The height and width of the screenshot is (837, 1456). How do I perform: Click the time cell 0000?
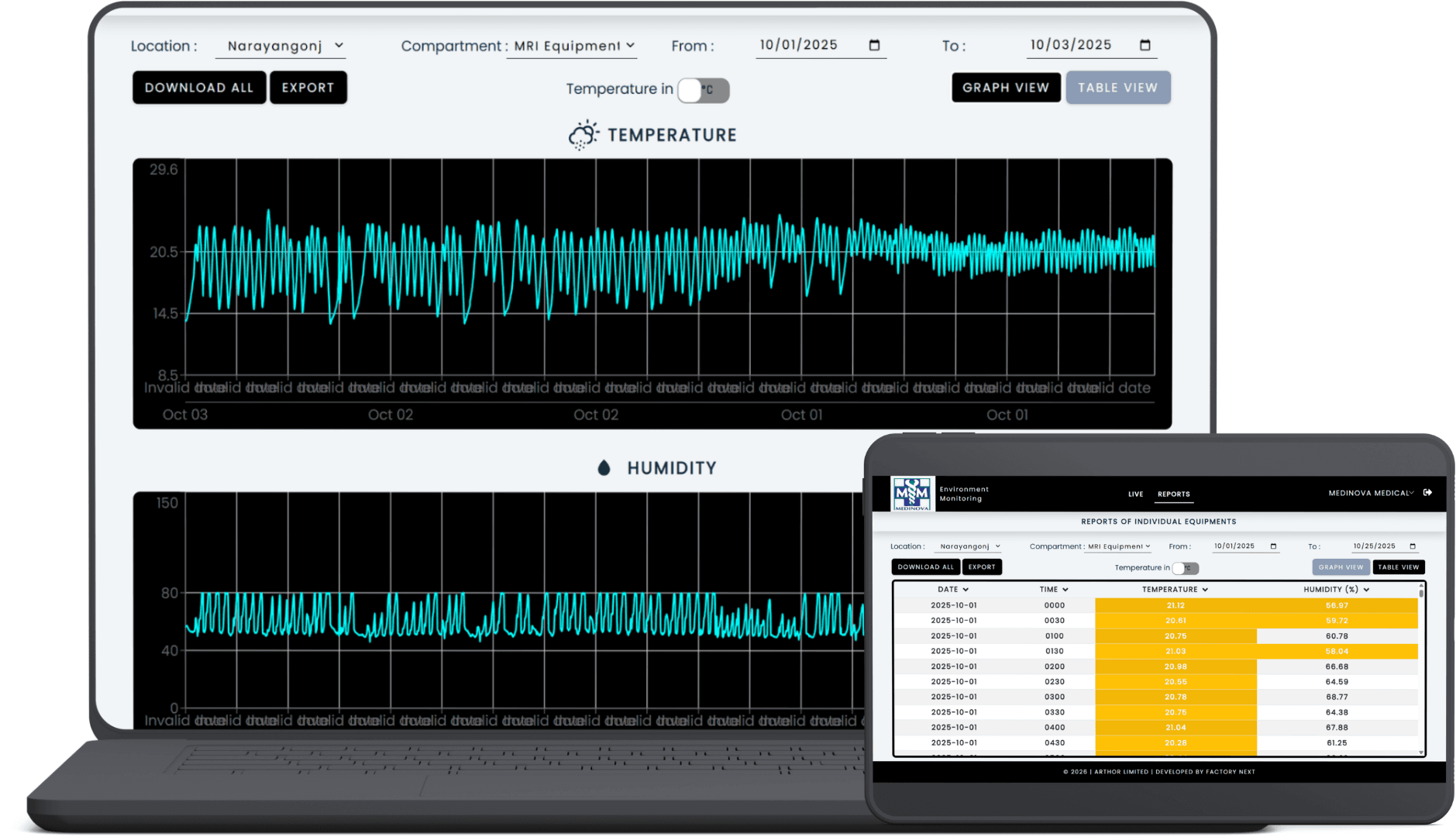[x=1054, y=606]
